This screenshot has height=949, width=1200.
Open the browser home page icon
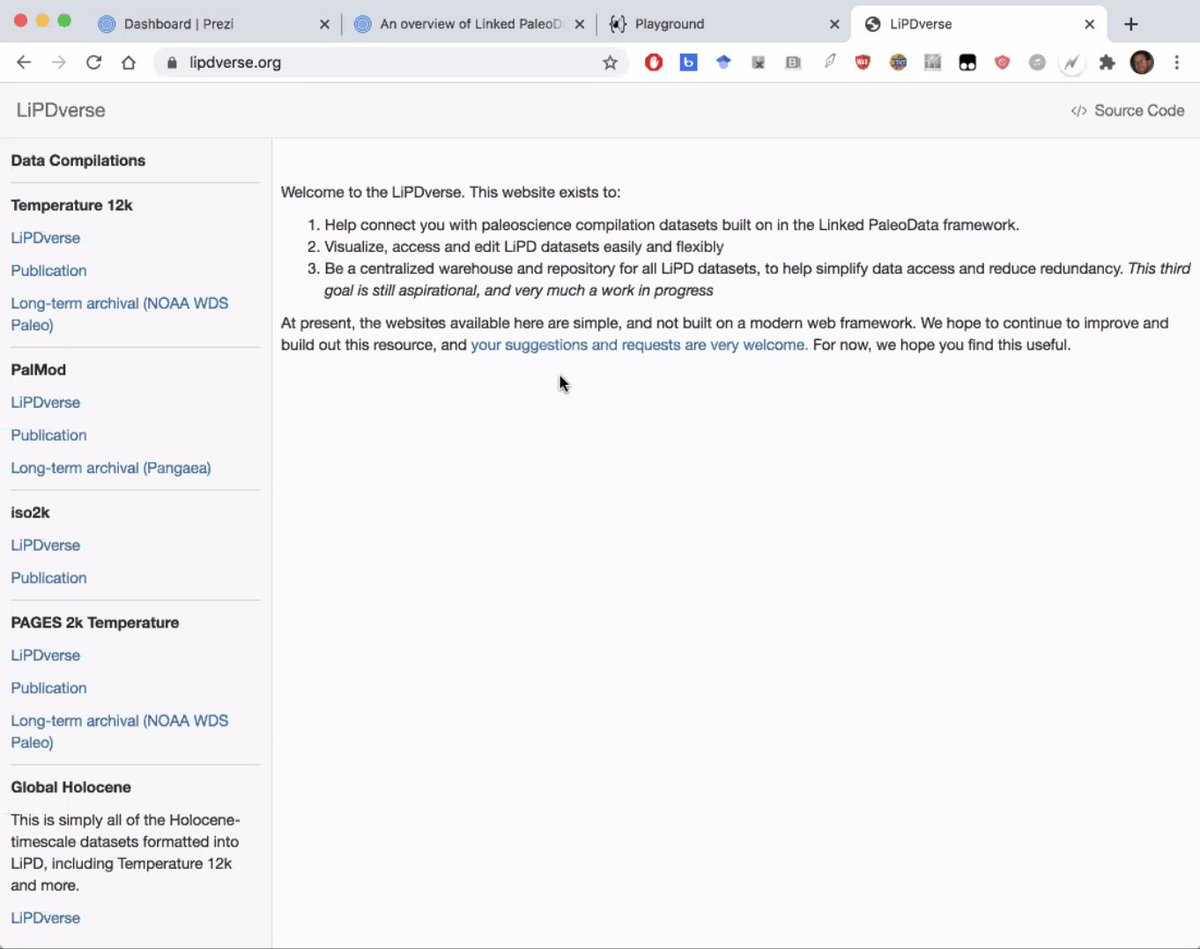click(x=128, y=62)
